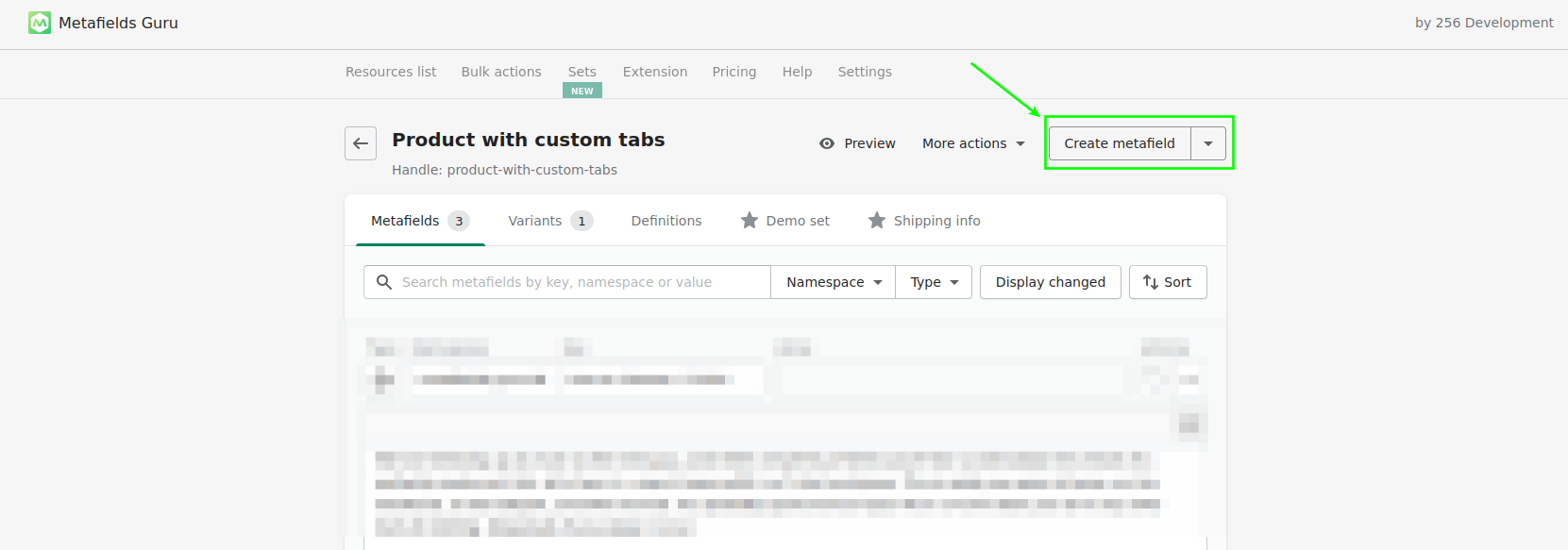This screenshot has width=1568, height=550.
Task: Open Settings in the top navigation
Action: [865, 72]
